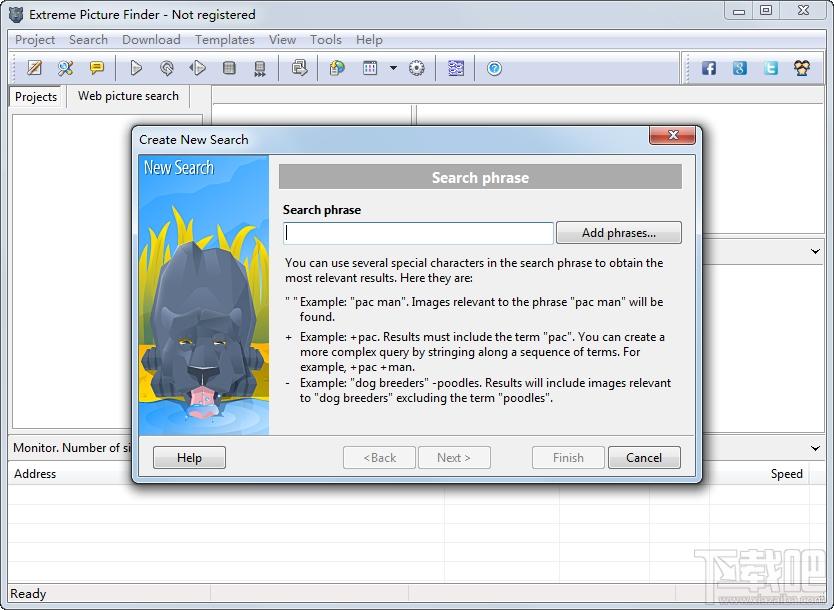
Task: Open the Templates menu
Action: (224, 40)
